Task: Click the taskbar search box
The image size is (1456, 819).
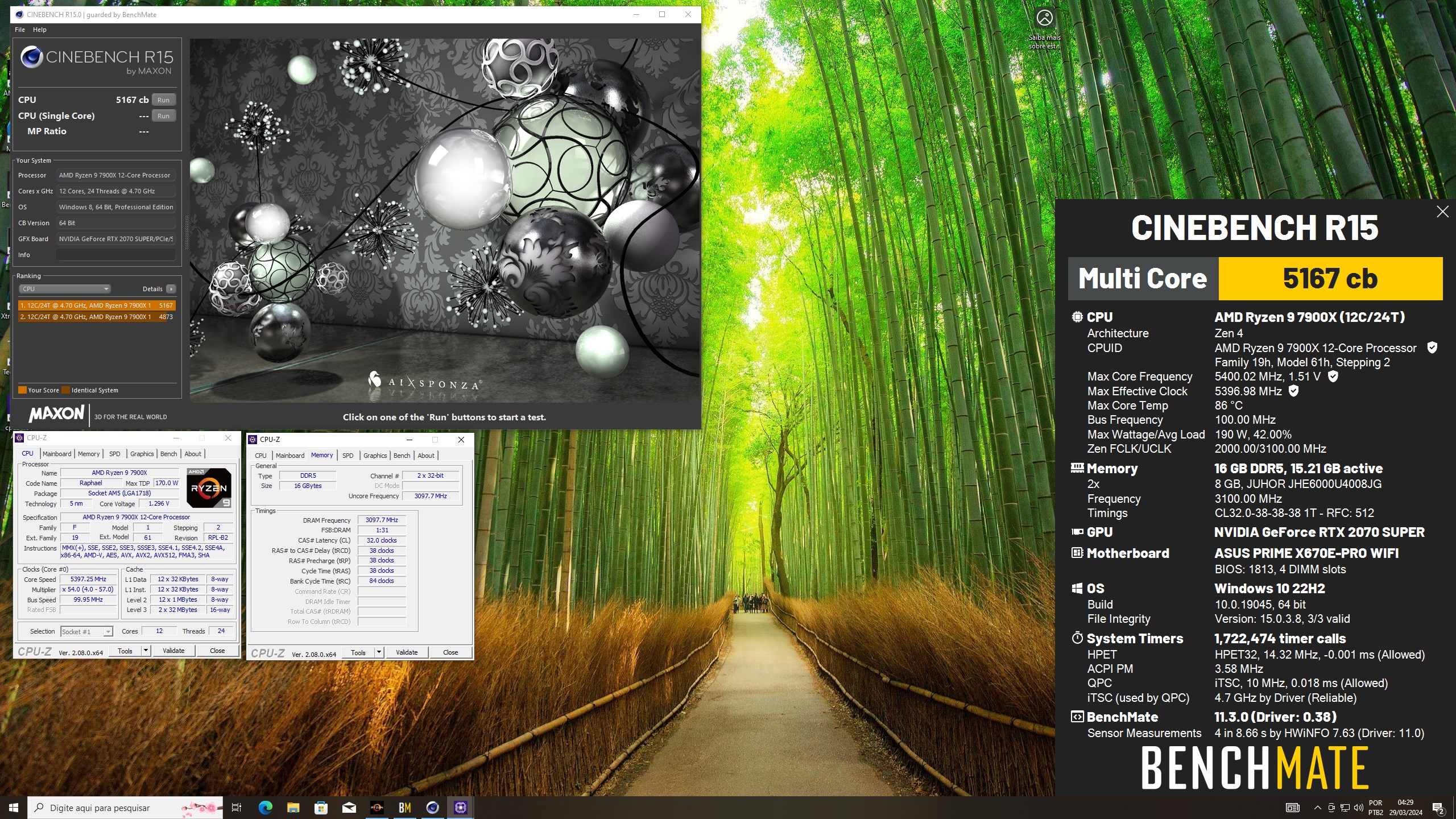Action: (125, 808)
